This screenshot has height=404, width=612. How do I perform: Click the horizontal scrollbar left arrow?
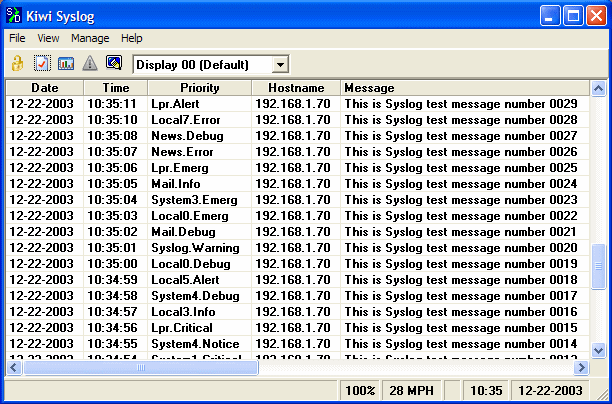pos(14,367)
